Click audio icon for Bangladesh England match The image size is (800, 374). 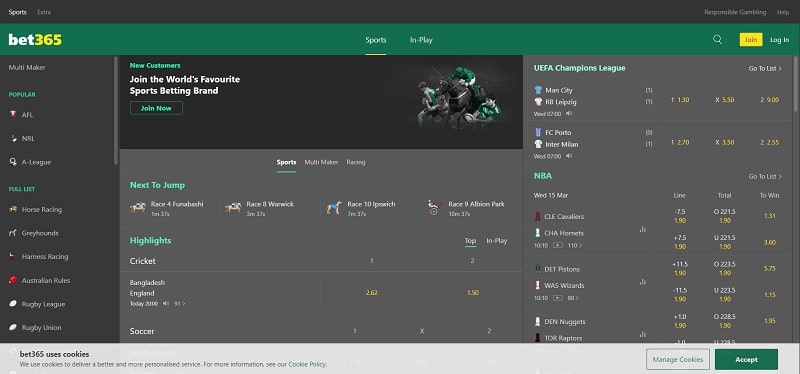166,304
